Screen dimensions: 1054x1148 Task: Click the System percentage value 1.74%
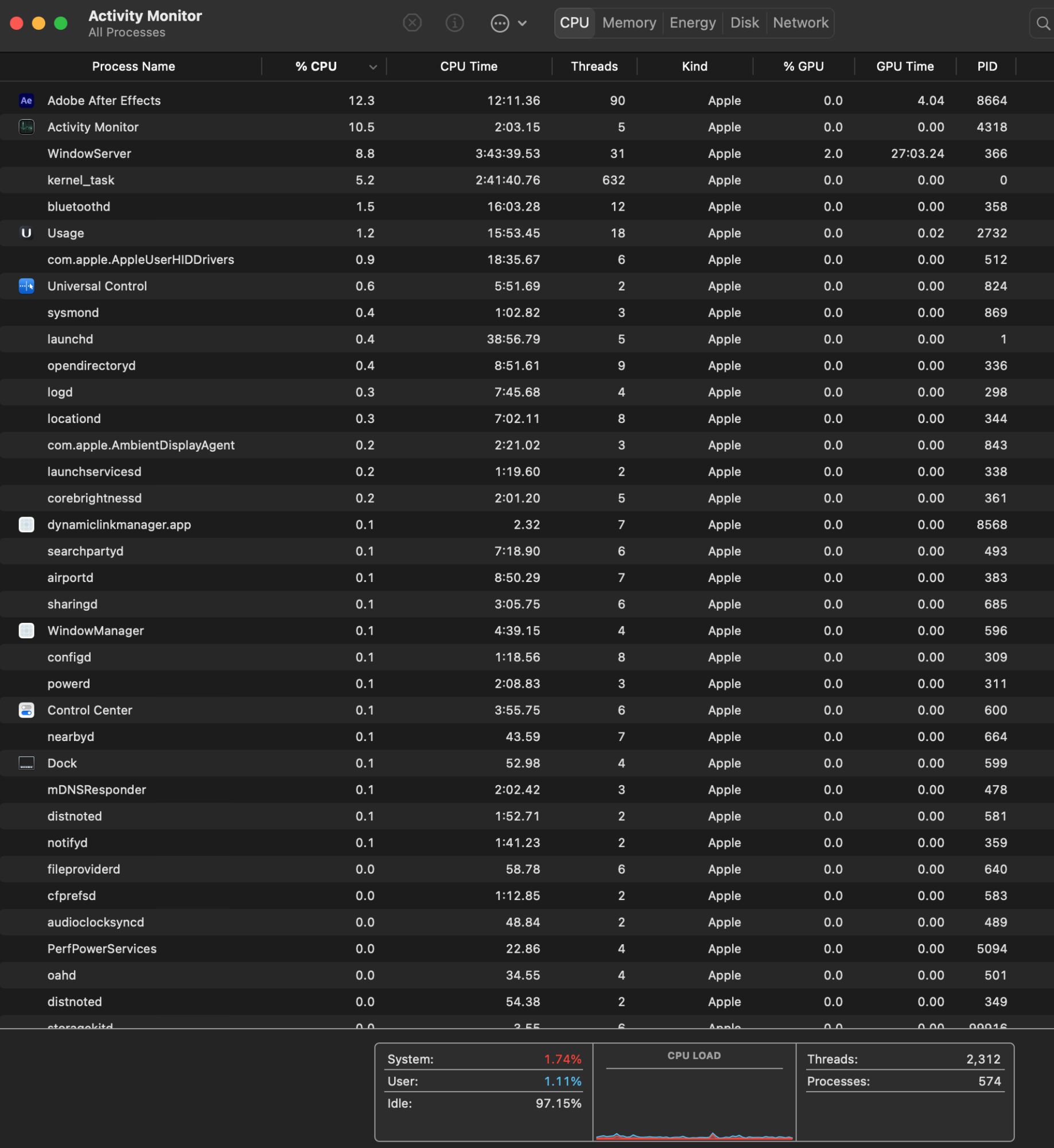pyautogui.click(x=562, y=1060)
